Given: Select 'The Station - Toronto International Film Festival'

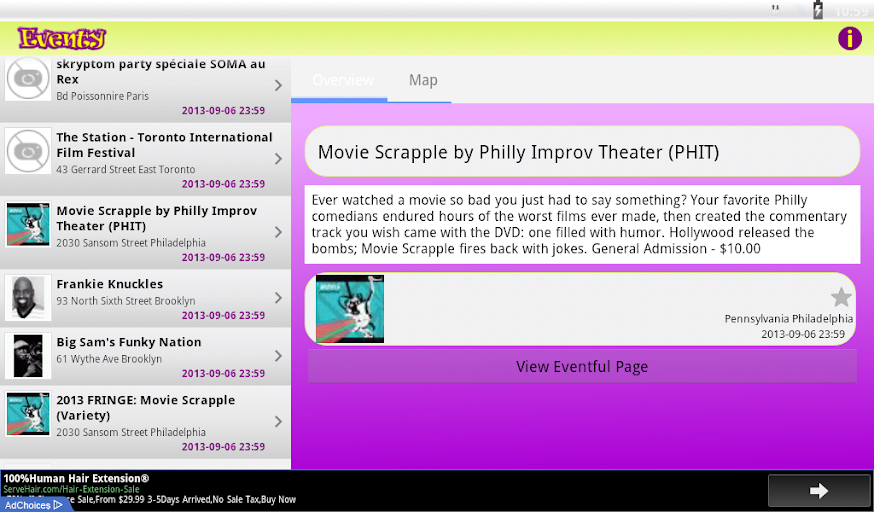Looking at the screenshot, I should pyautogui.click(x=164, y=145).
